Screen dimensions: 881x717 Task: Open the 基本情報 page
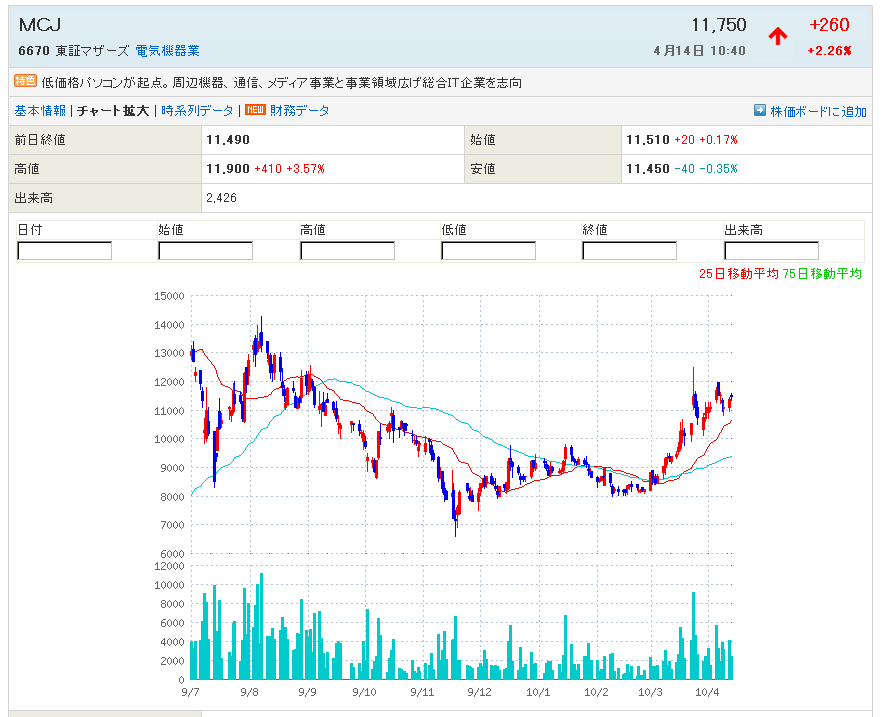40,111
